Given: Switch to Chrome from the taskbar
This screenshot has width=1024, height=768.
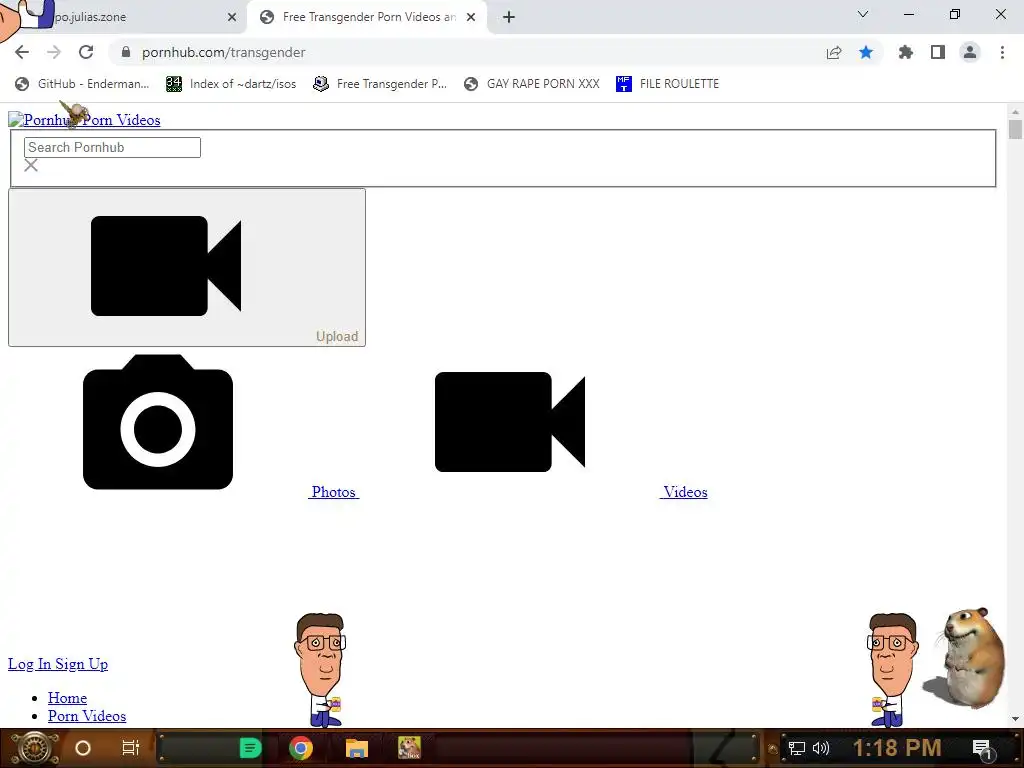Looking at the screenshot, I should point(301,748).
